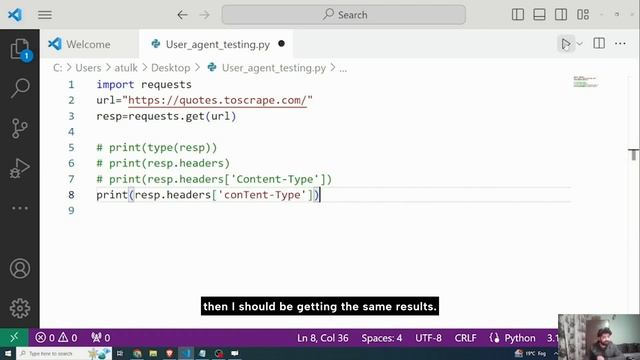The width and height of the screenshot is (640, 360).
Task: Click the VS Code logo icon
Action: 15,15
